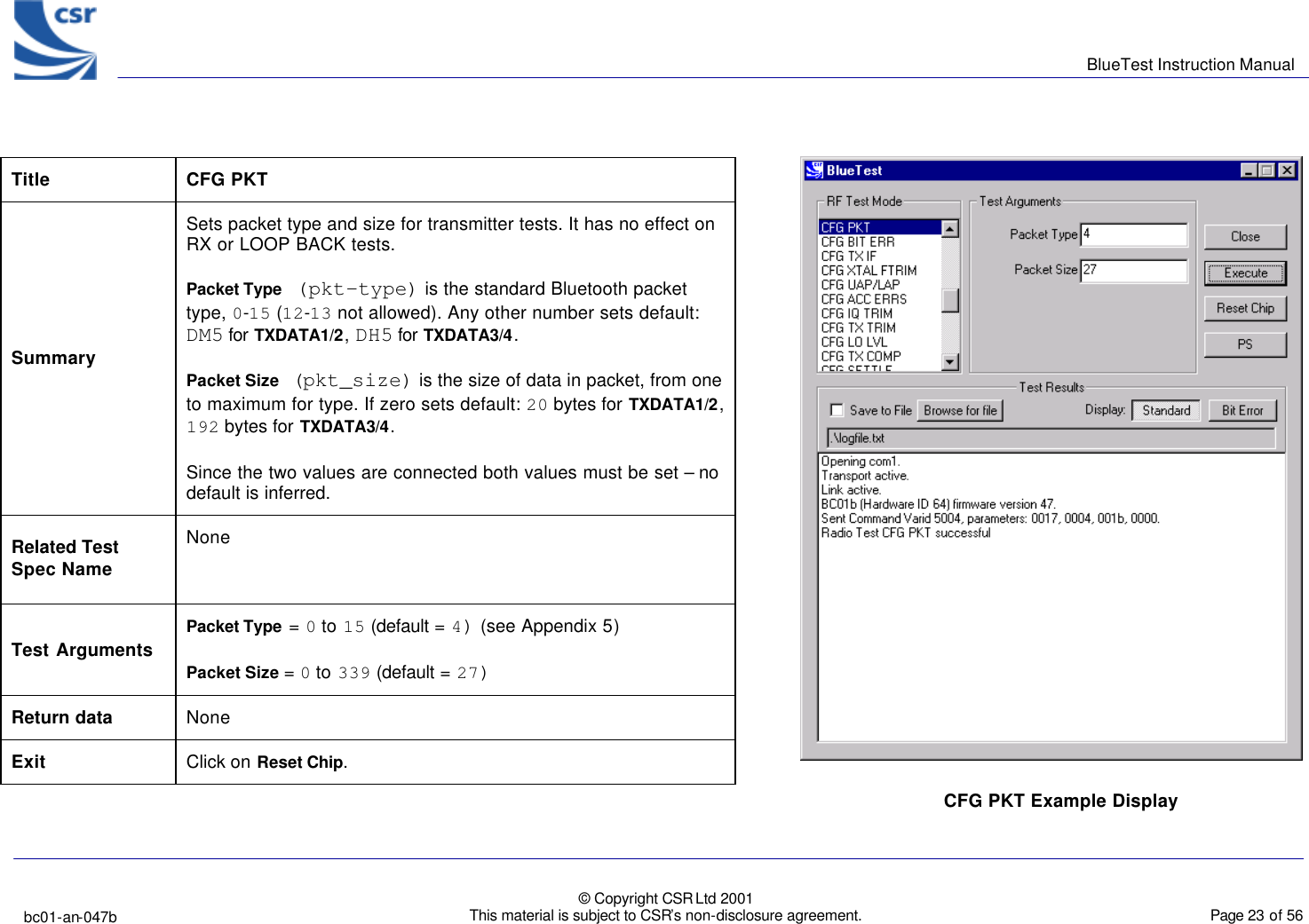Viewport: 1309px width, 924px height.
Task: Select CFG PKT in RF Test Mode list
Action: 879,227
